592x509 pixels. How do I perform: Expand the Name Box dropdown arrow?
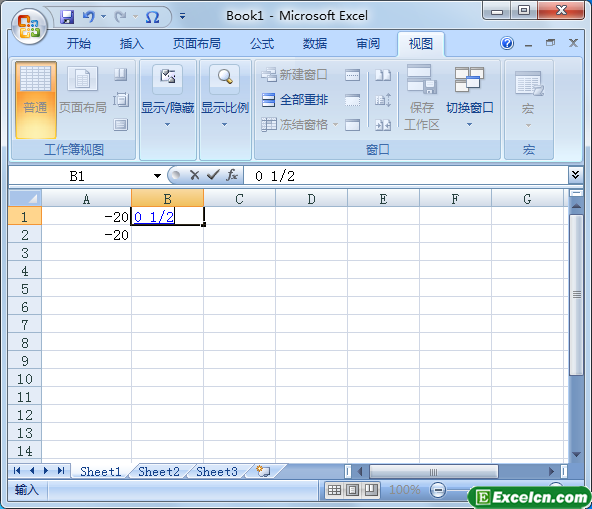tap(157, 176)
